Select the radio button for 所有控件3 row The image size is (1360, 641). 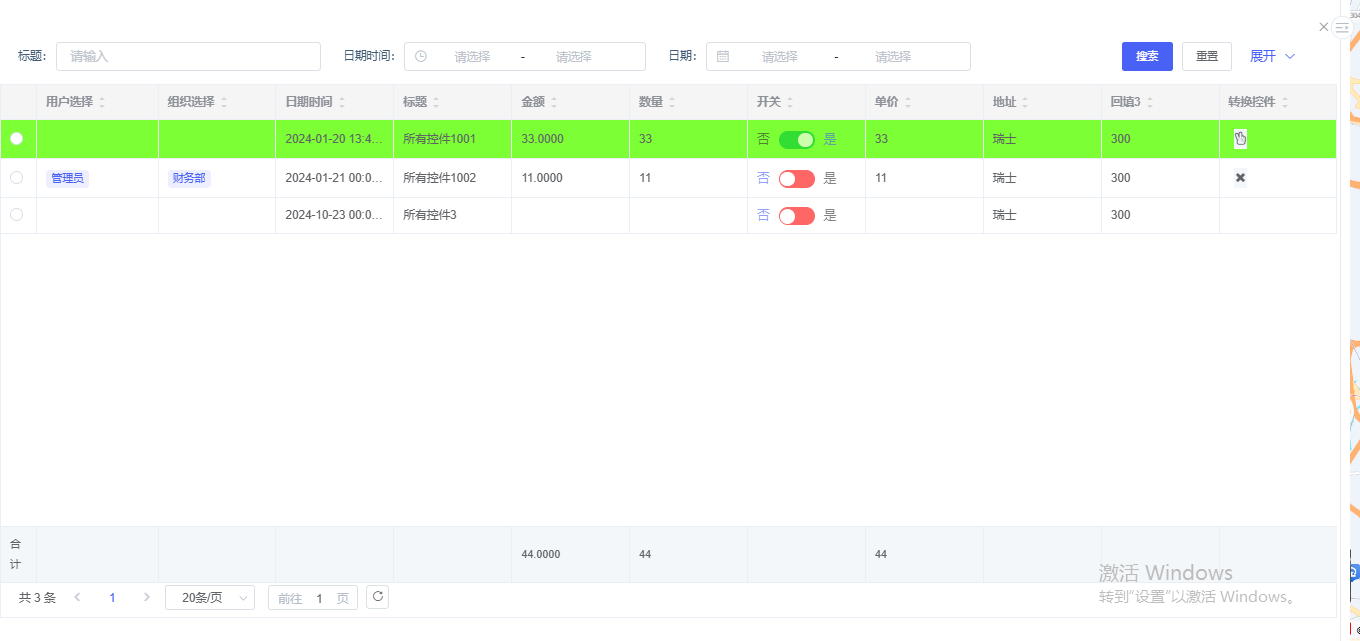pos(16,215)
